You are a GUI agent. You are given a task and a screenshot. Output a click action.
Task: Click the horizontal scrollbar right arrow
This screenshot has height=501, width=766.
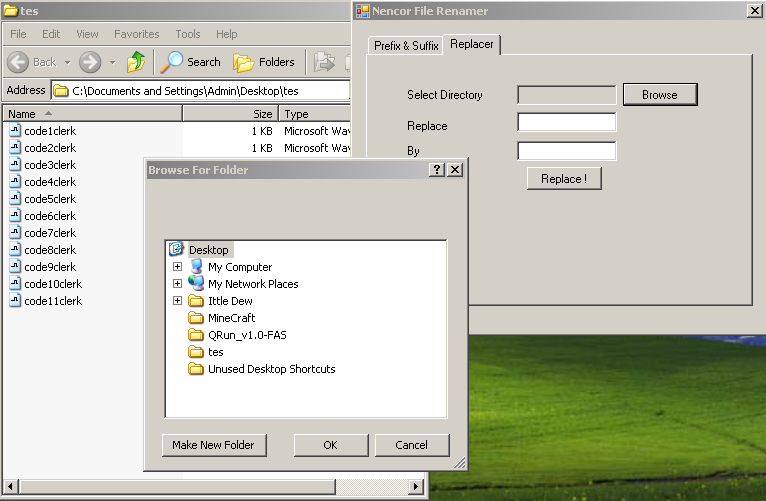416,486
